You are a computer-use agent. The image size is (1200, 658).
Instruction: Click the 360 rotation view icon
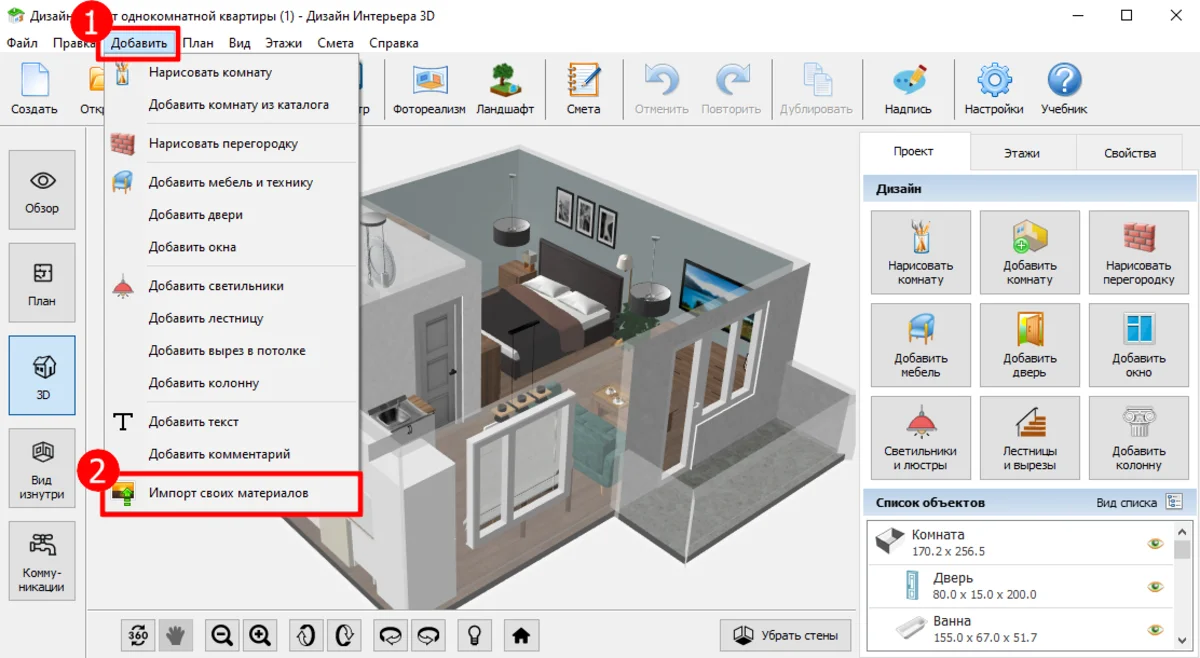[x=138, y=634]
